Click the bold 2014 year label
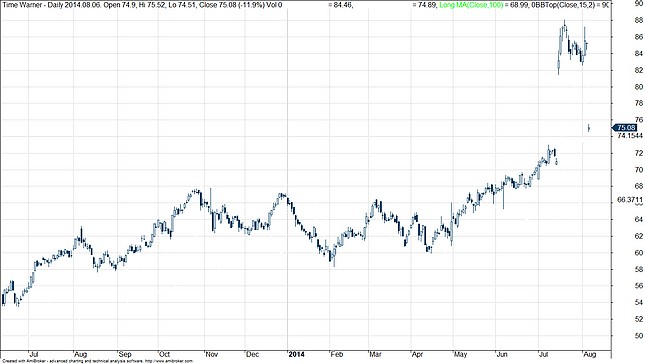The height and width of the screenshot is (364, 645). [296, 354]
